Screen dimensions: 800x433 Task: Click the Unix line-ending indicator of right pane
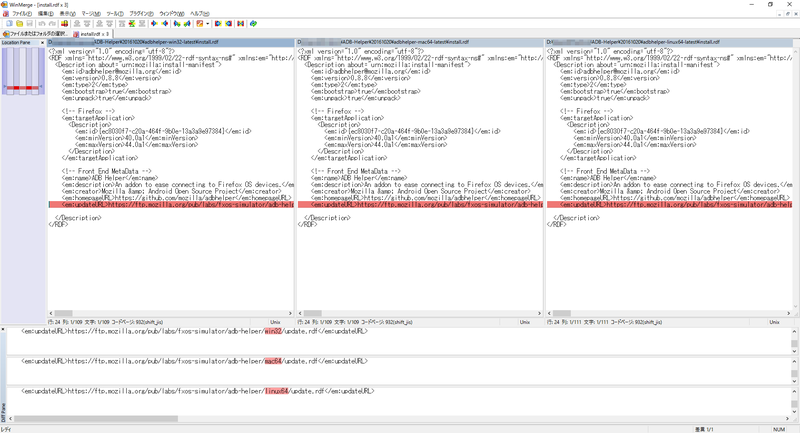tap(774, 322)
